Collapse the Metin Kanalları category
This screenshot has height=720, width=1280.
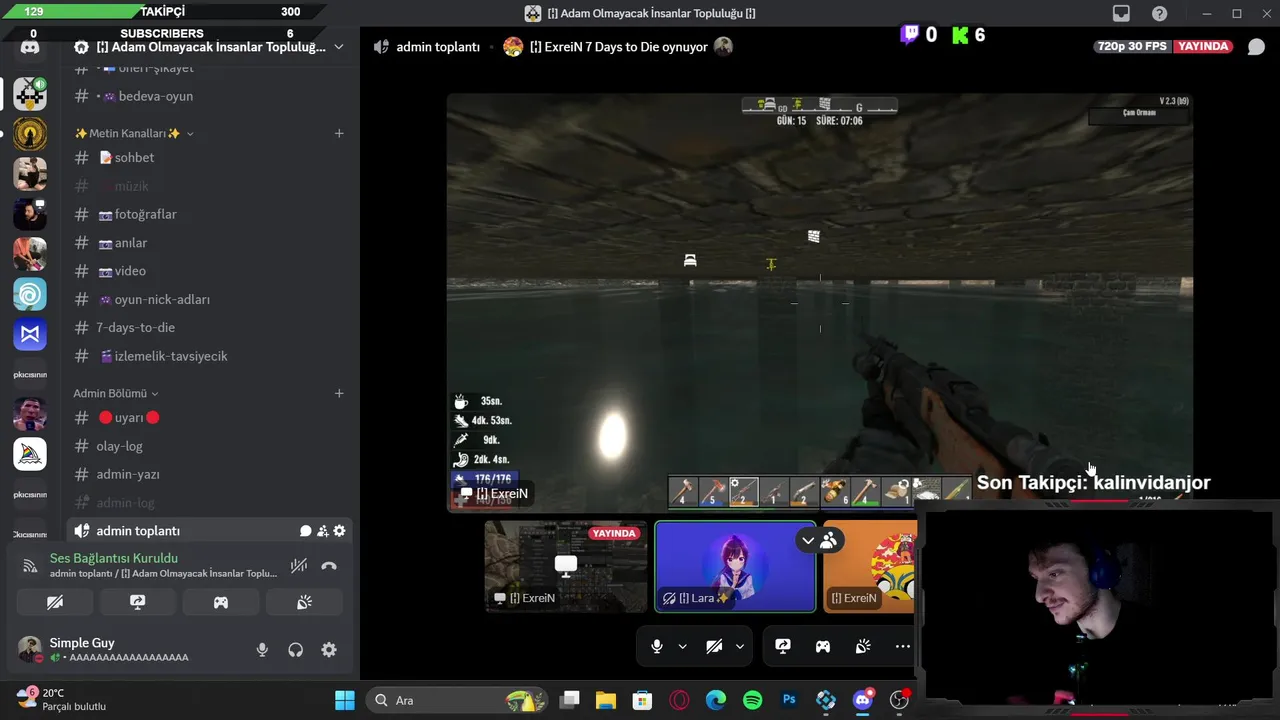134,133
